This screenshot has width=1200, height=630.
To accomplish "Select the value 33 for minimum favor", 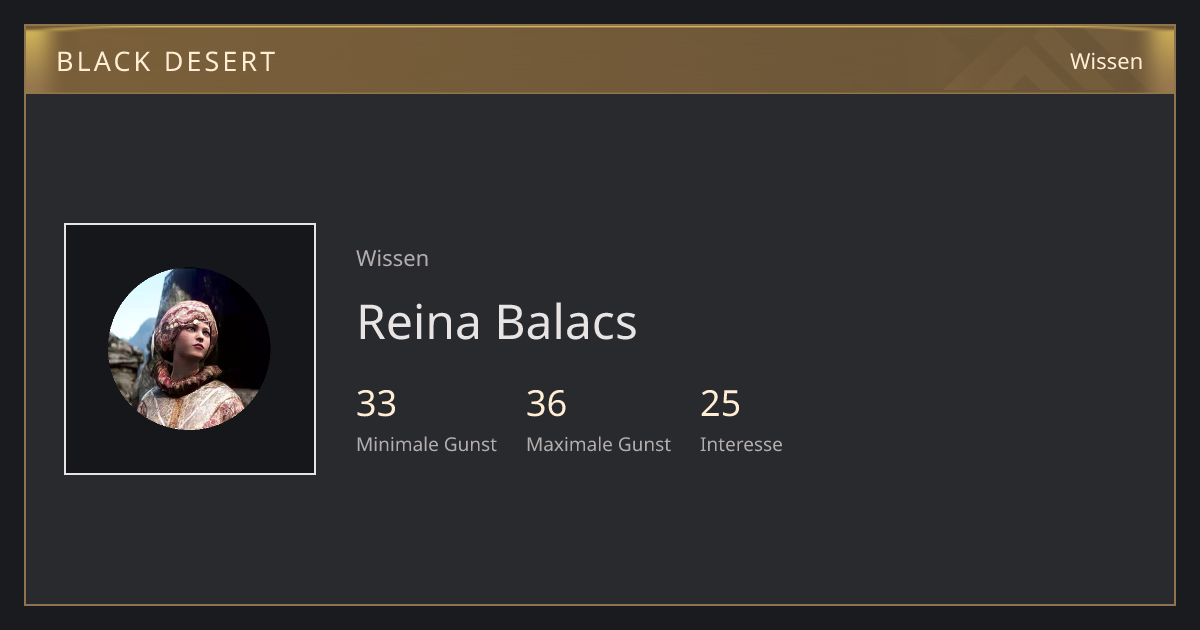I will tap(376, 404).
